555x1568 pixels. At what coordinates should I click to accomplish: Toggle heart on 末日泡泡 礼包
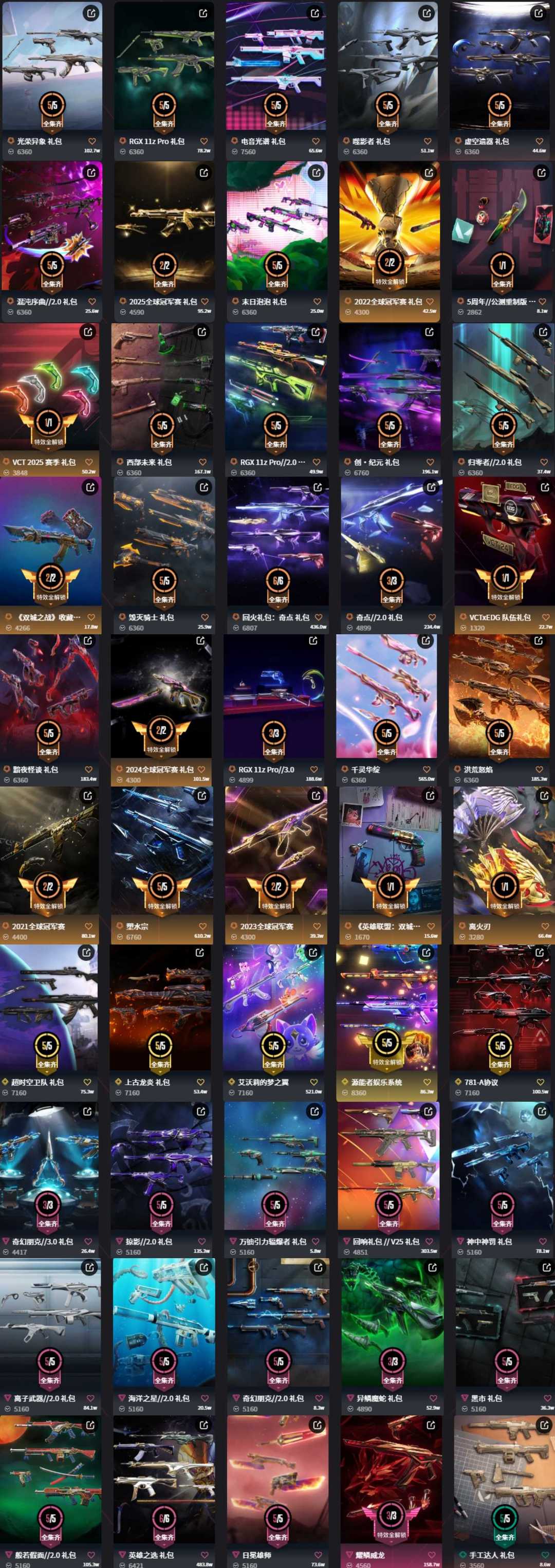click(x=317, y=301)
